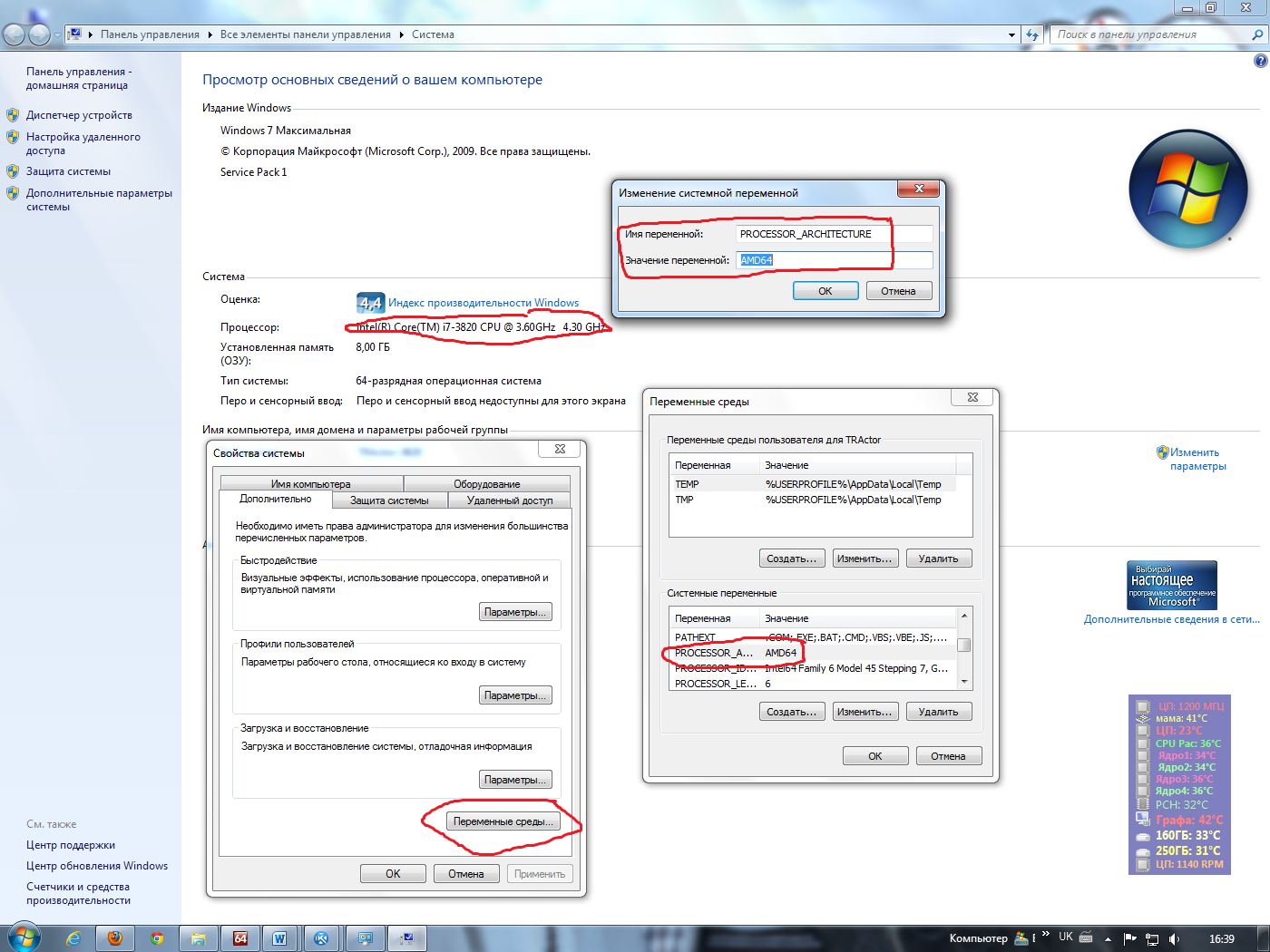The width and height of the screenshot is (1270, 952).
Task: Open Диспетчер устройств in the sidebar
Action: [79, 115]
